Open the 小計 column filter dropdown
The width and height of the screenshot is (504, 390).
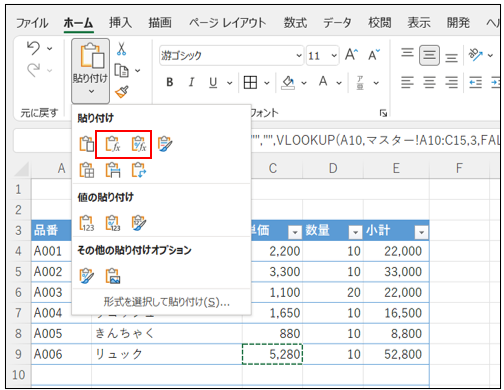421,232
